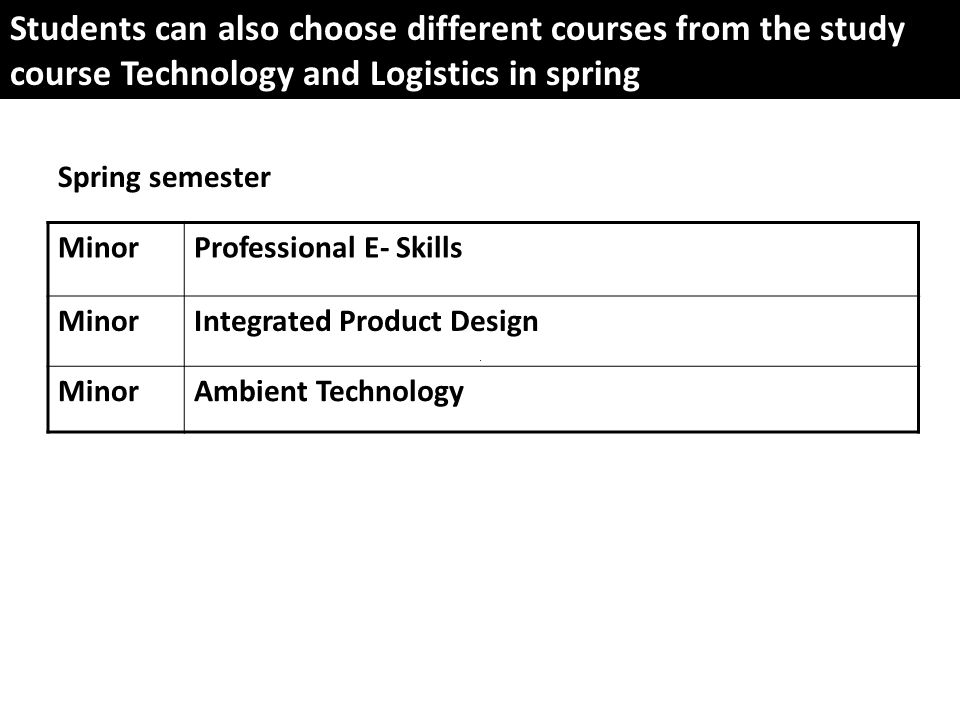Click the word 'Technology' in the title
The width and height of the screenshot is (960, 720).
pyautogui.click(x=208, y=75)
